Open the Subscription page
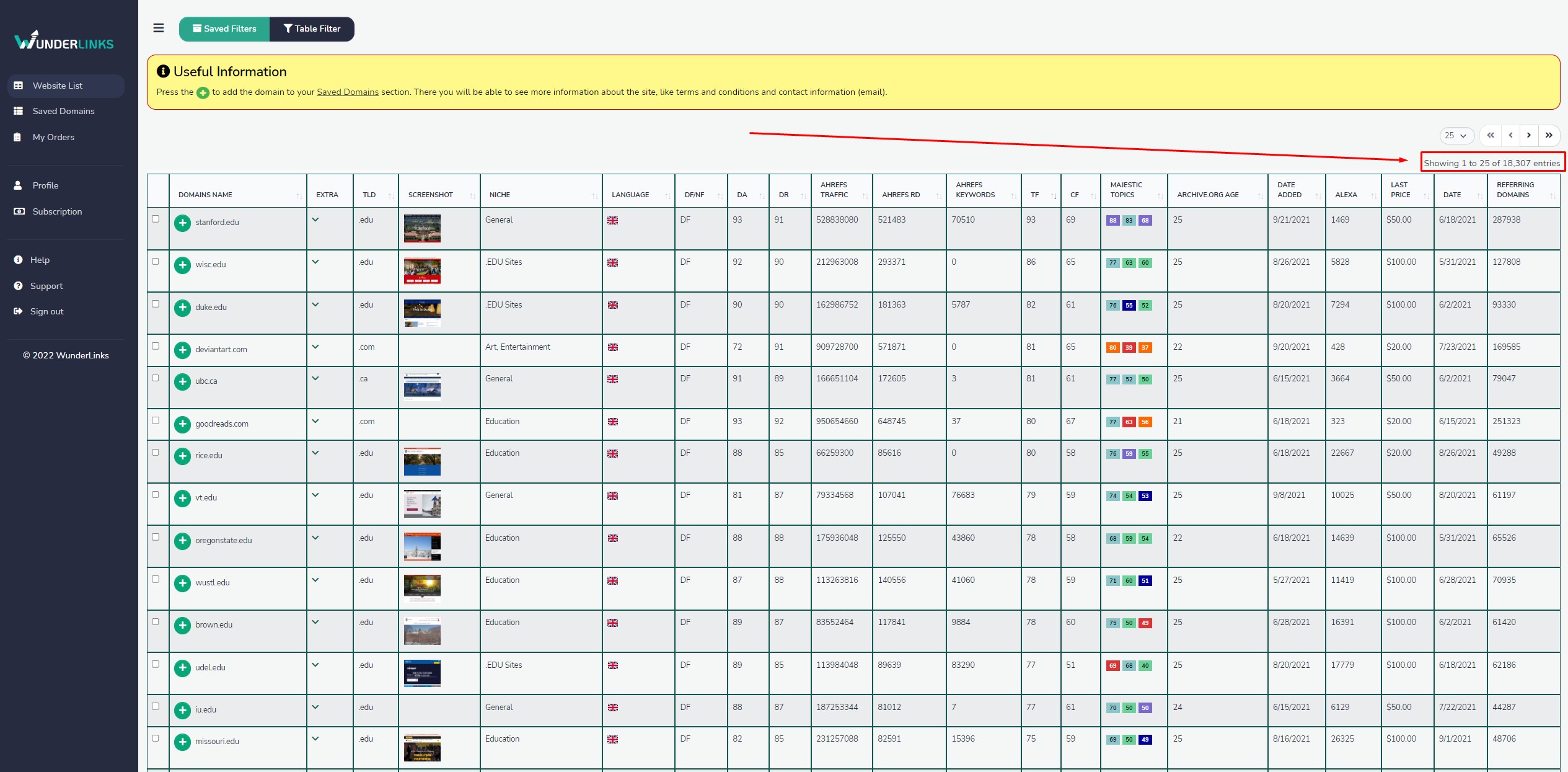This screenshot has height=772, width=1568. [66, 211]
